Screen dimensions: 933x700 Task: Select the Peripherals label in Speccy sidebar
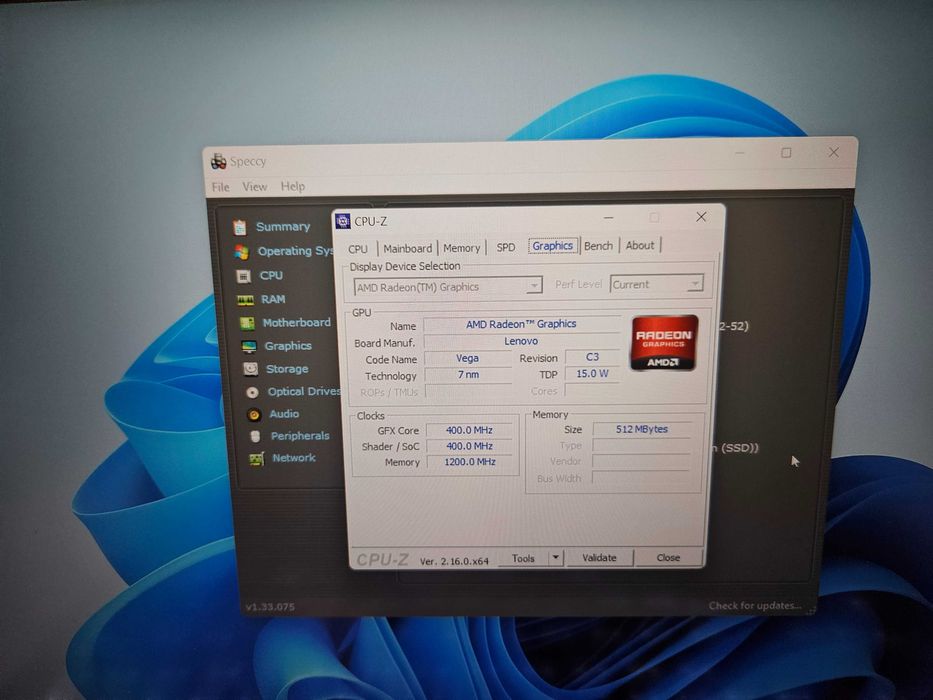click(300, 436)
